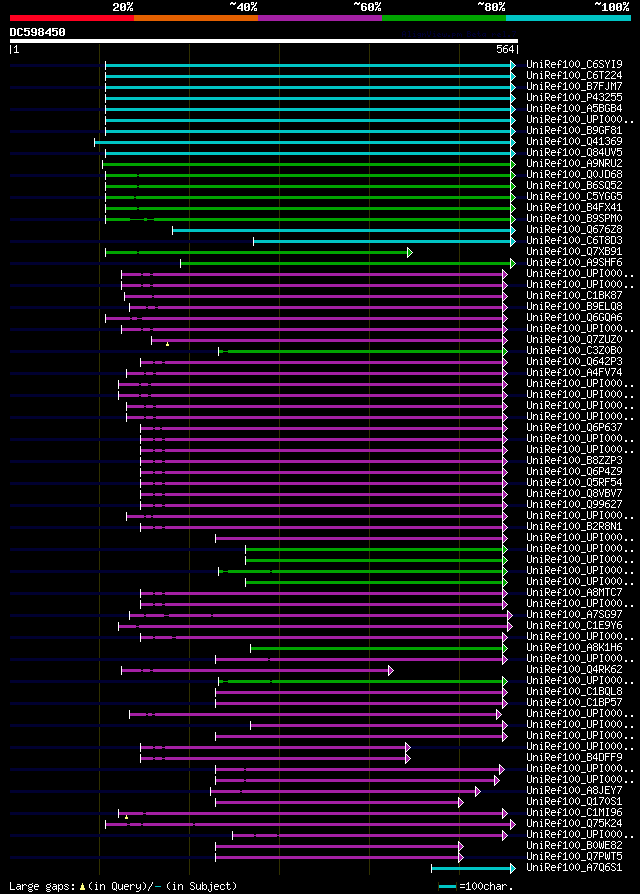Click the UniRef100_C1MI96 label

pyautogui.click(x=574, y=812)
